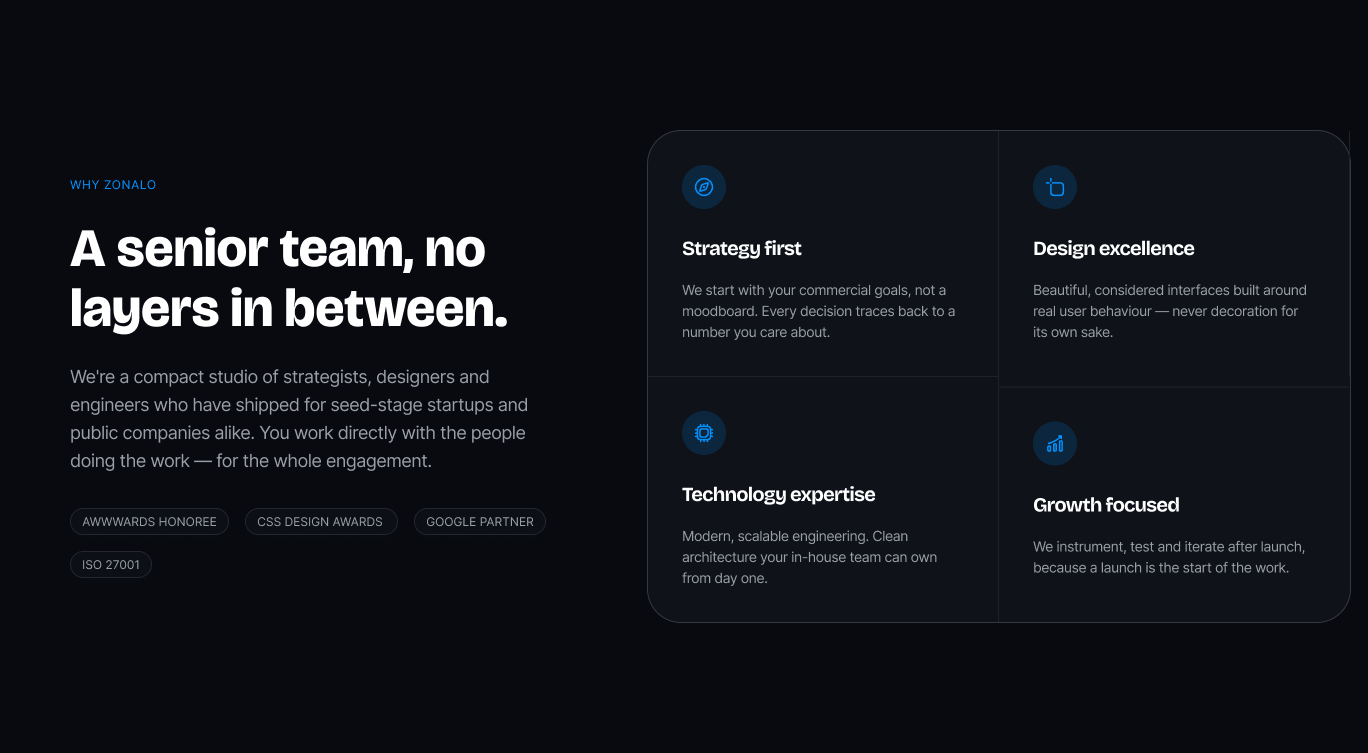This screenshot has width=1368, height=753.
Task: Click the Design excellence square icon
Action: click(x=1055, y=187)
